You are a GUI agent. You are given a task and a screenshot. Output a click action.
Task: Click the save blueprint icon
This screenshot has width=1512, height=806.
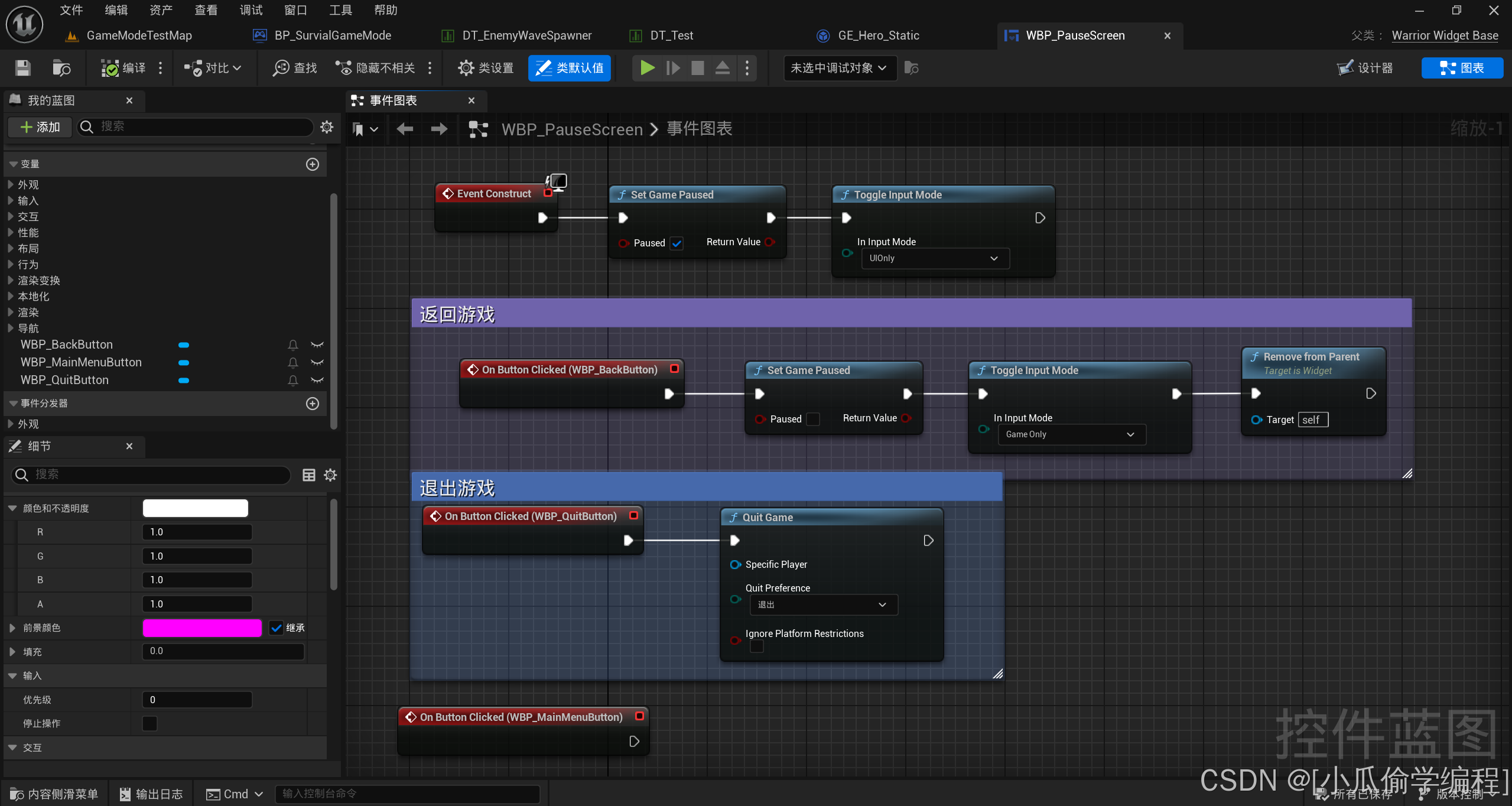pyautogui.click(x=22, y=68)
